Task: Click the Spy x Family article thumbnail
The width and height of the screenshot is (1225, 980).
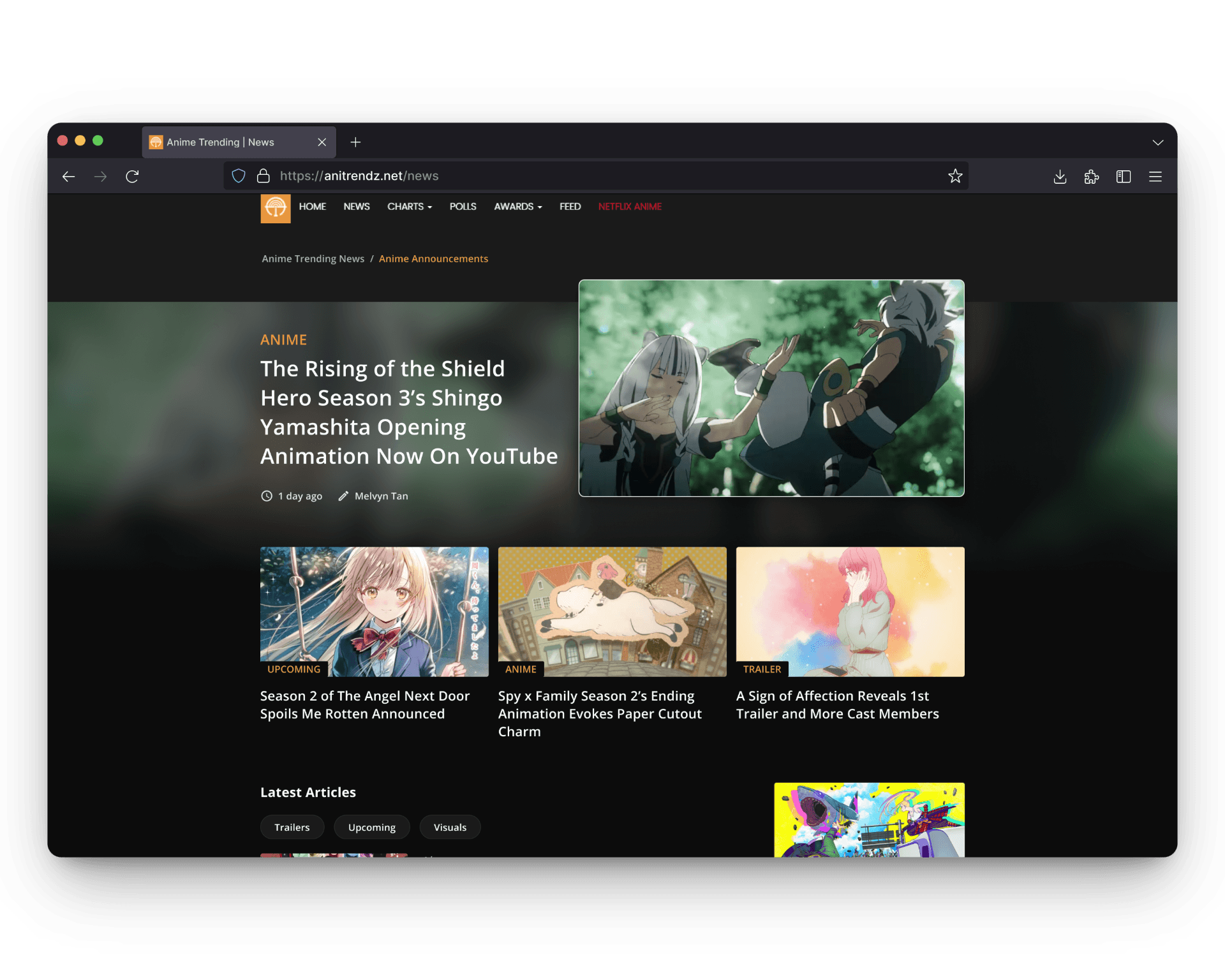Action: tap(612, 611)
